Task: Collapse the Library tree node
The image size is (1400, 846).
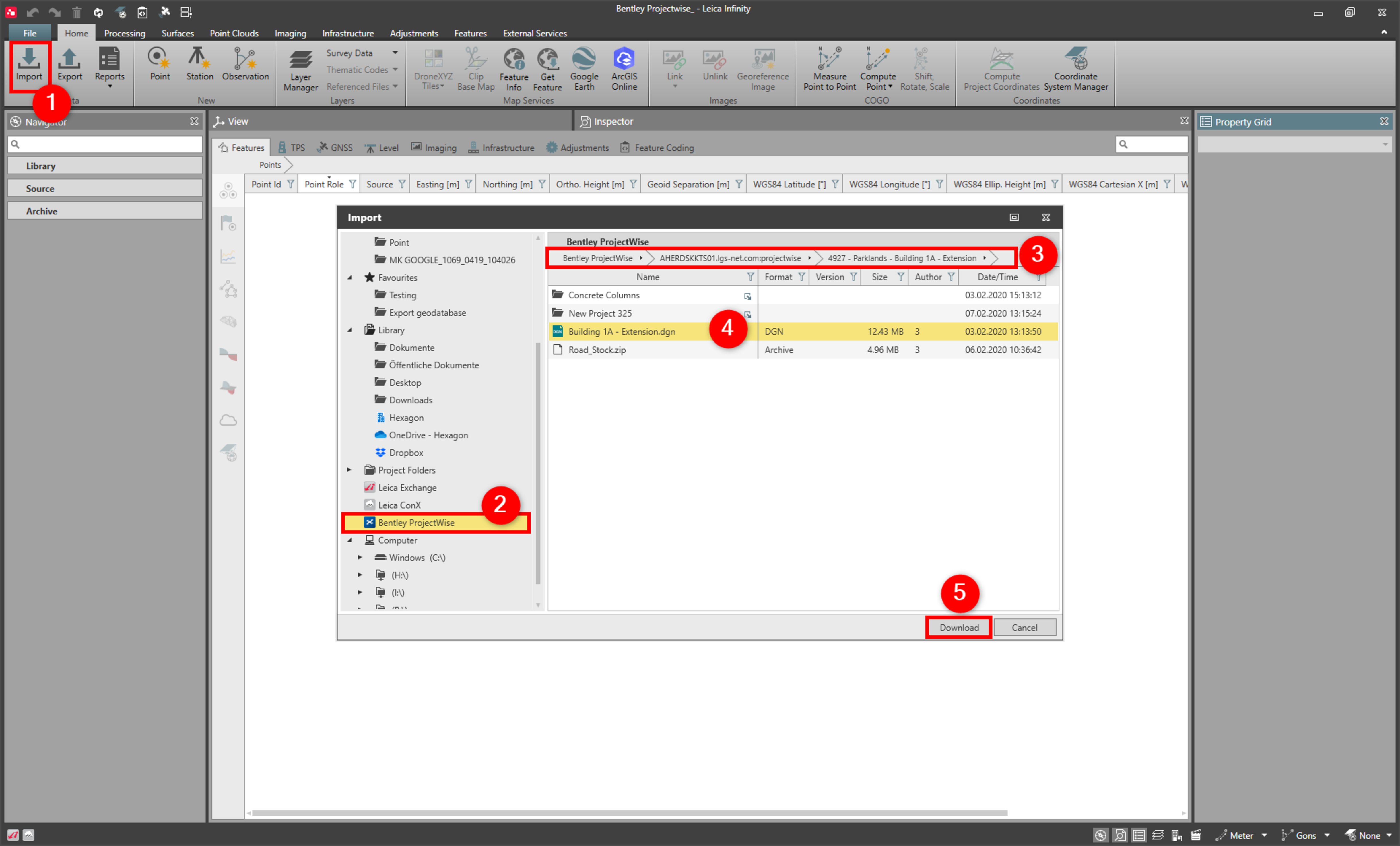Action: [x=350, y=330]
